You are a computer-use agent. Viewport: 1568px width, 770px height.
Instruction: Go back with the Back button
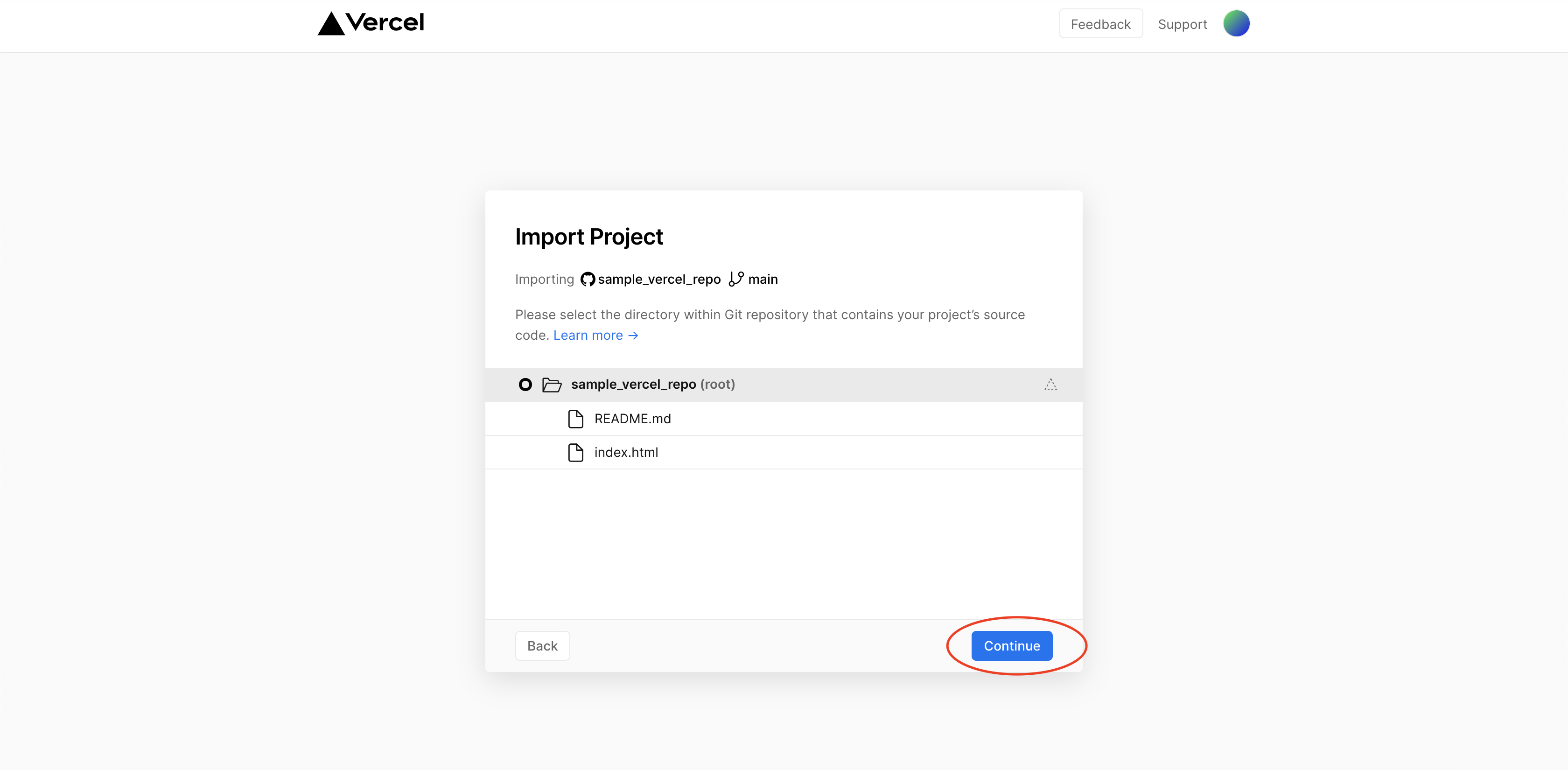542,646
